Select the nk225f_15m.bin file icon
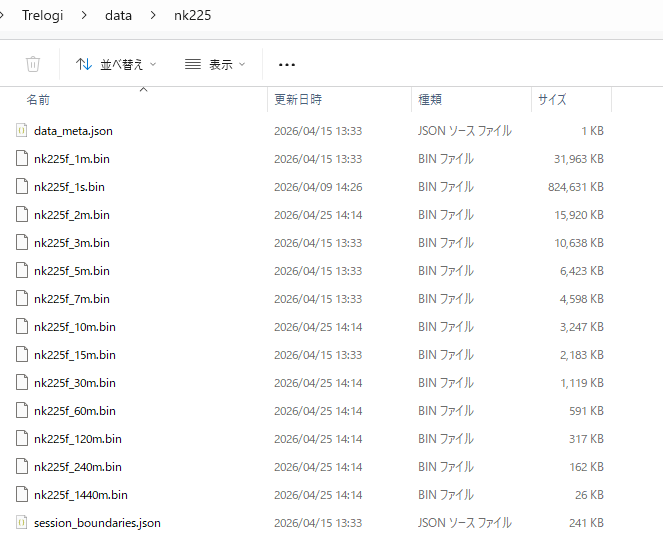This screenshot has height=556, width=663. pos(22,355)
